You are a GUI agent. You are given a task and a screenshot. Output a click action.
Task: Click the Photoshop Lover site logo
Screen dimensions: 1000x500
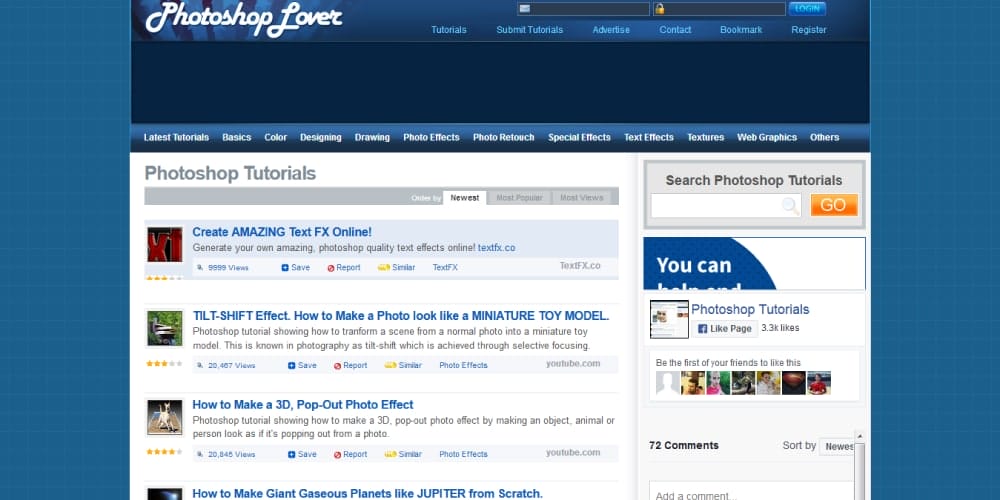coord(244,18)
